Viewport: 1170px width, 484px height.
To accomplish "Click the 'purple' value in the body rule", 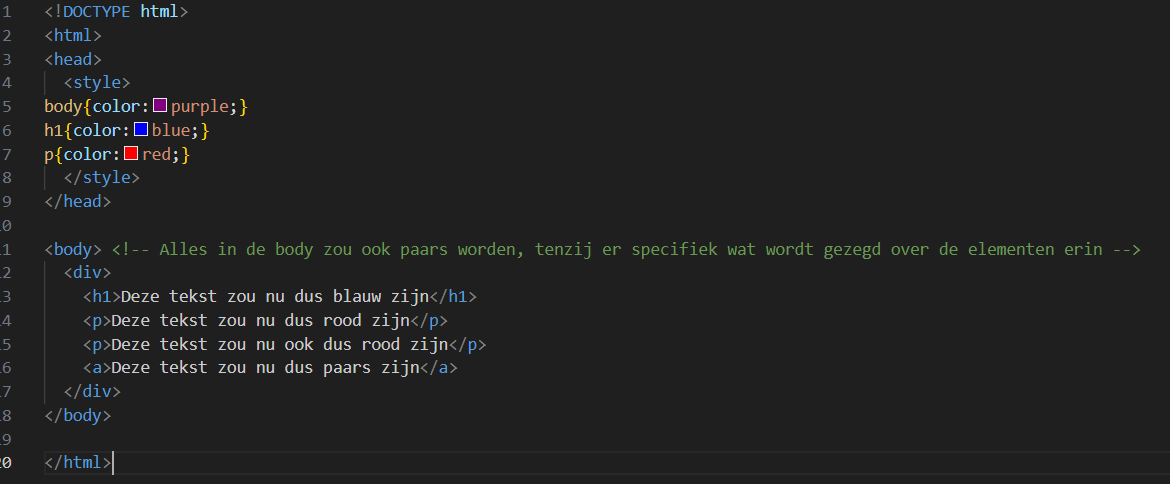I will click(x=200, y=106).
